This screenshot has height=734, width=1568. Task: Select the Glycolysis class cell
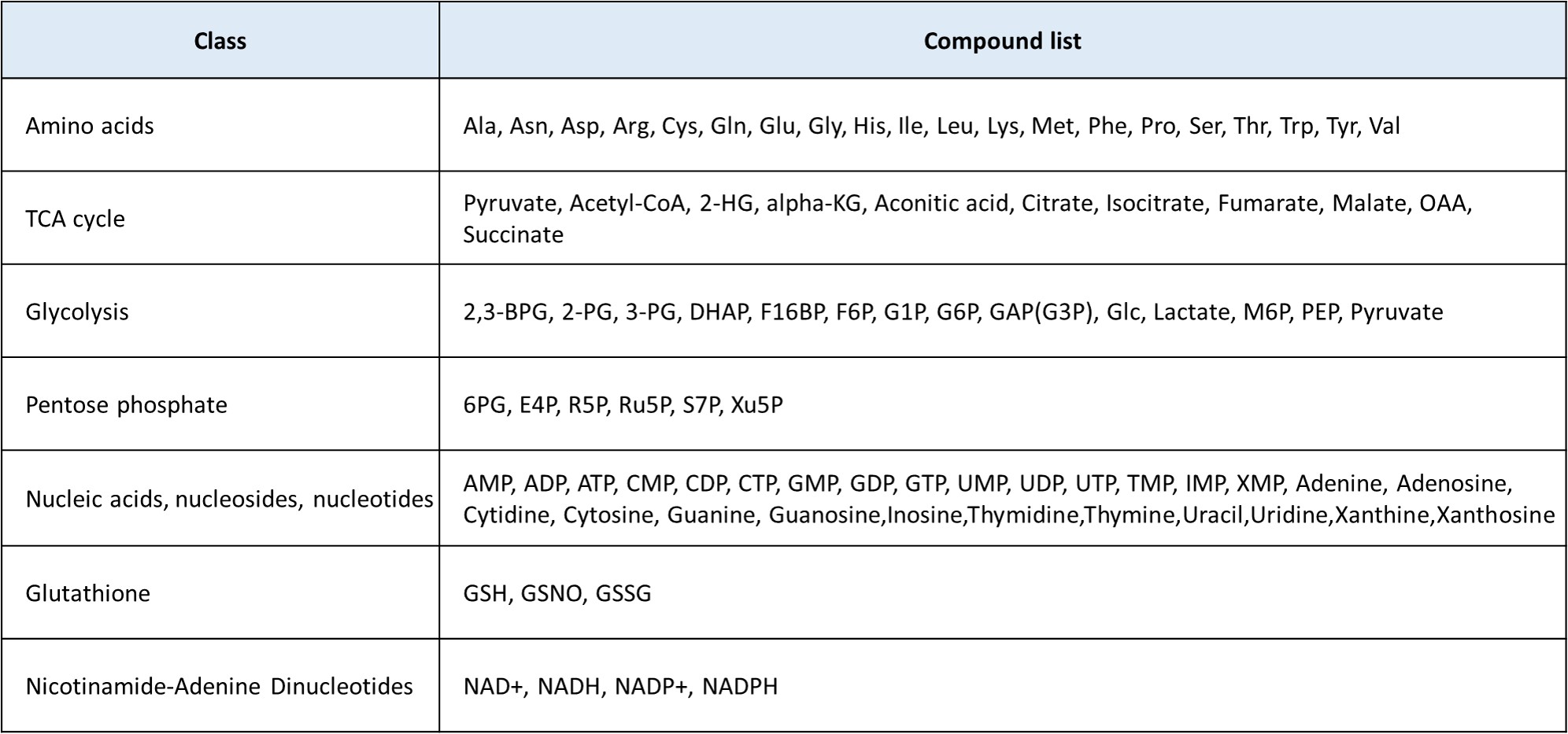coord(220,311)
